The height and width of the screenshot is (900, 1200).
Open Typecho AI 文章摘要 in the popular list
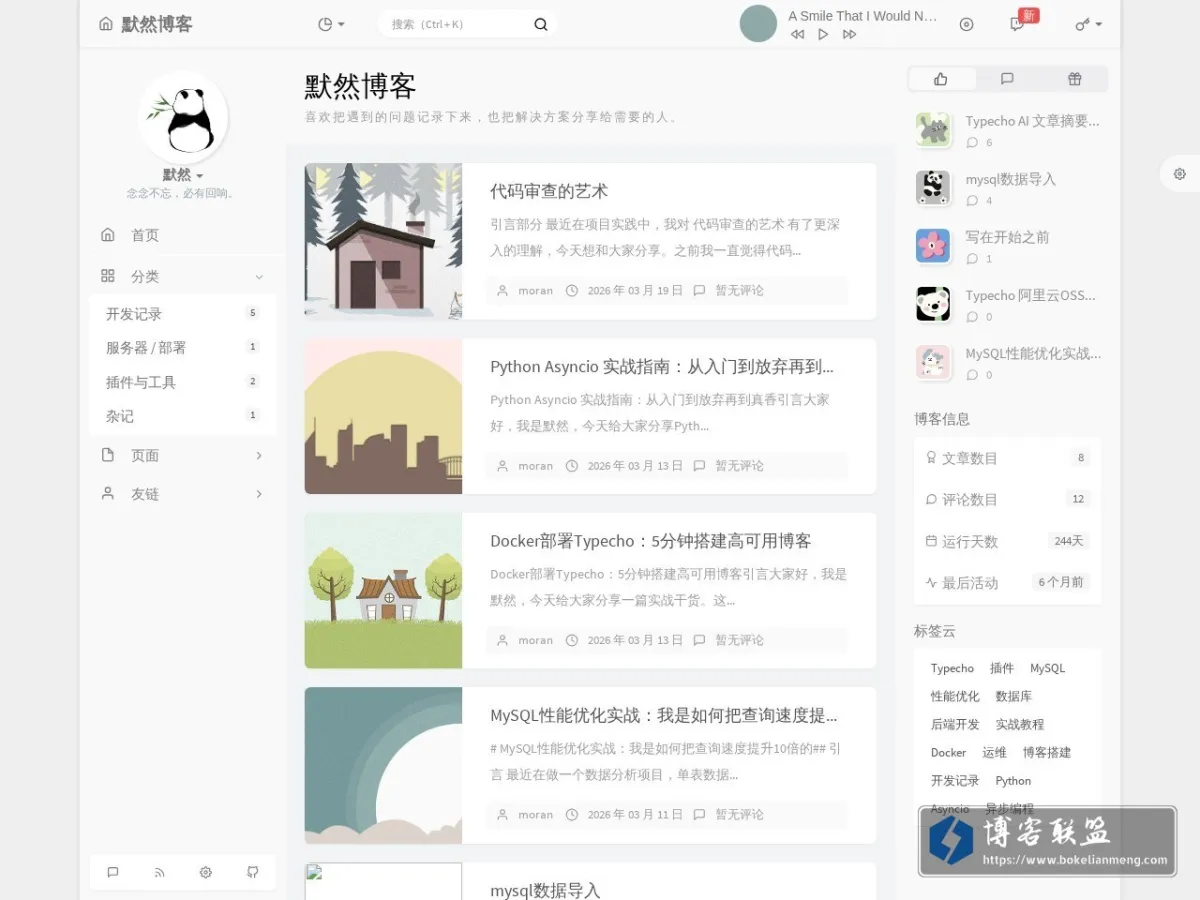(1032, 121)
